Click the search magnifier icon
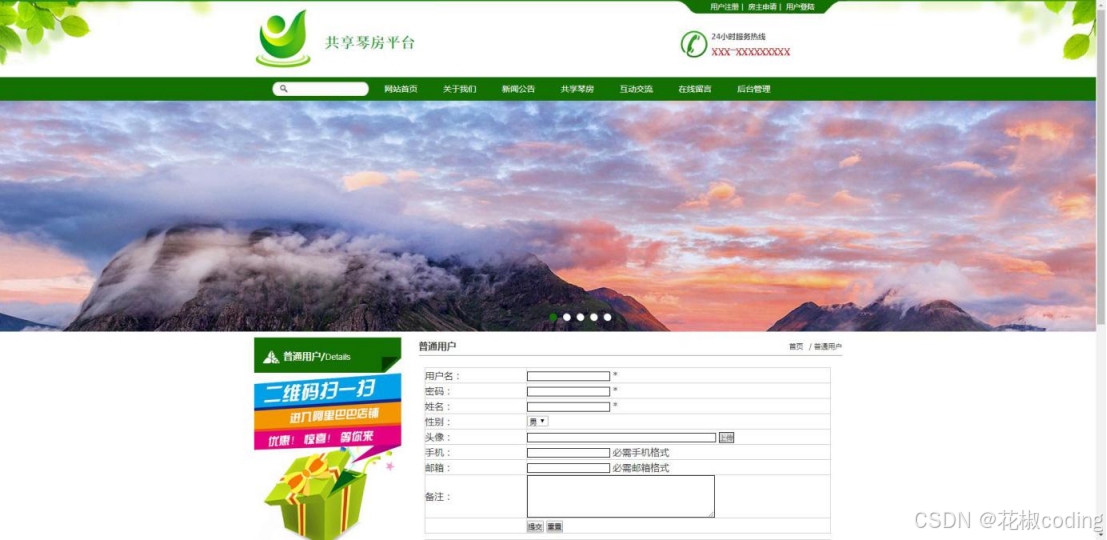This screenshot has height=540, width=1107. pyautogui.click(x=283, y=89)
